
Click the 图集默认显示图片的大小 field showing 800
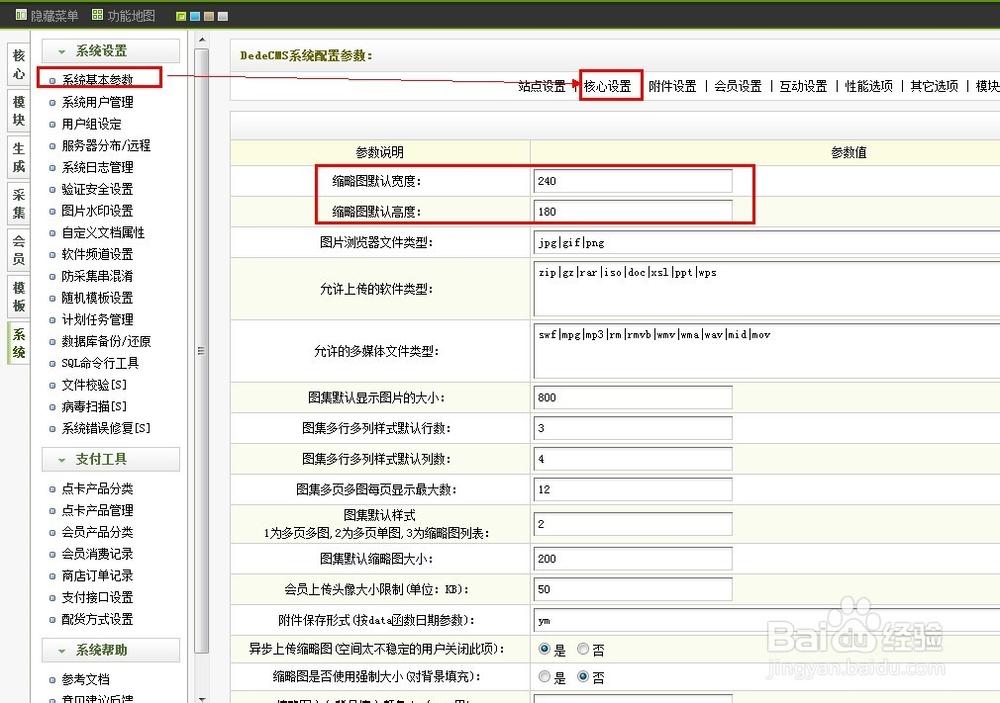[633, 397]
